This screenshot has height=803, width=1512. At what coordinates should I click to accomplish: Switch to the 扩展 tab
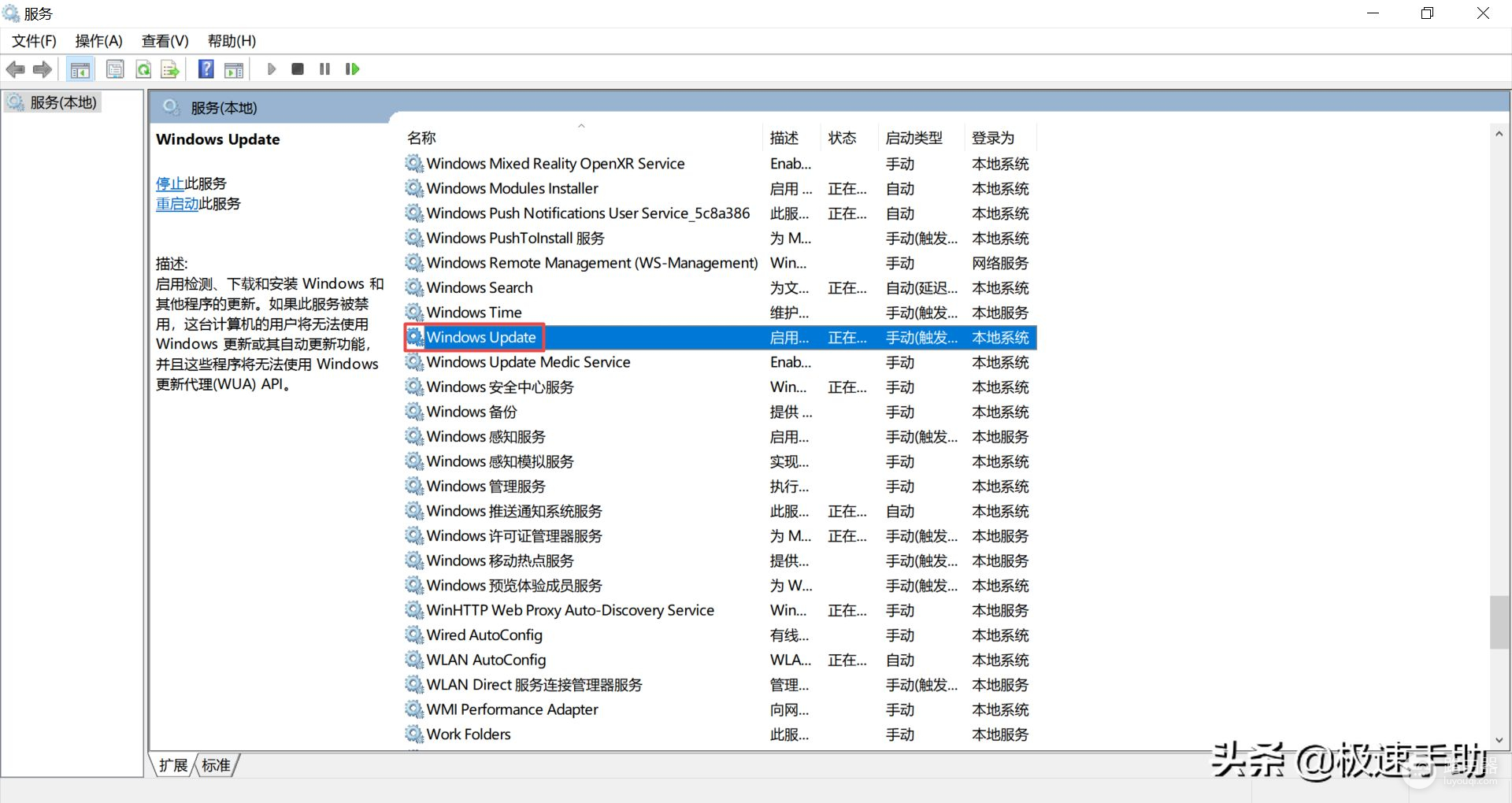pos(173,765)
